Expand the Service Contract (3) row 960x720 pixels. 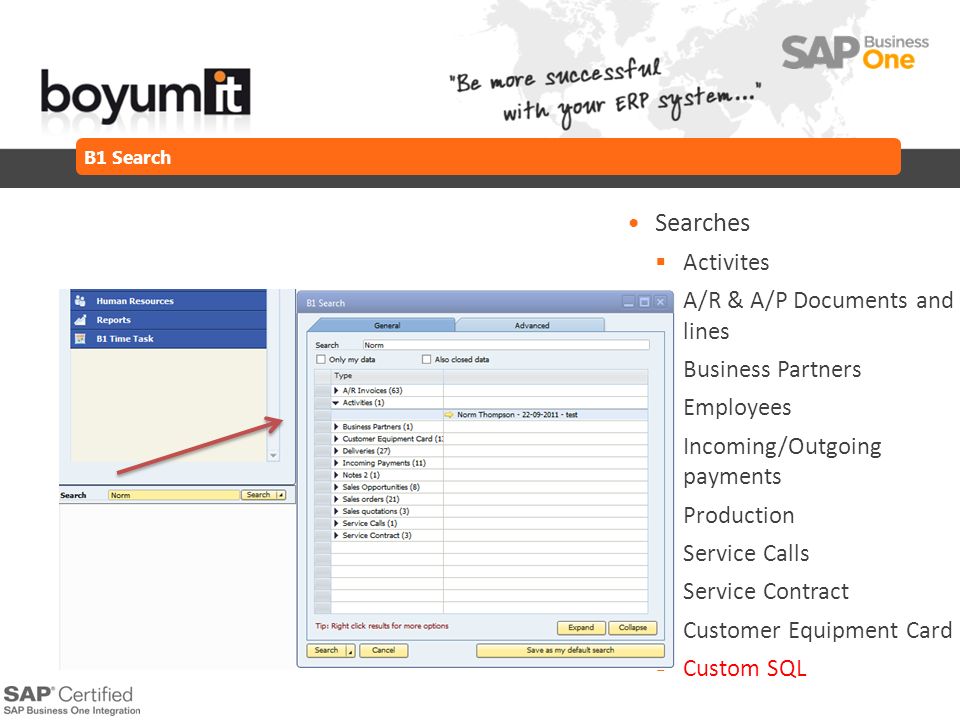[336, 535]
